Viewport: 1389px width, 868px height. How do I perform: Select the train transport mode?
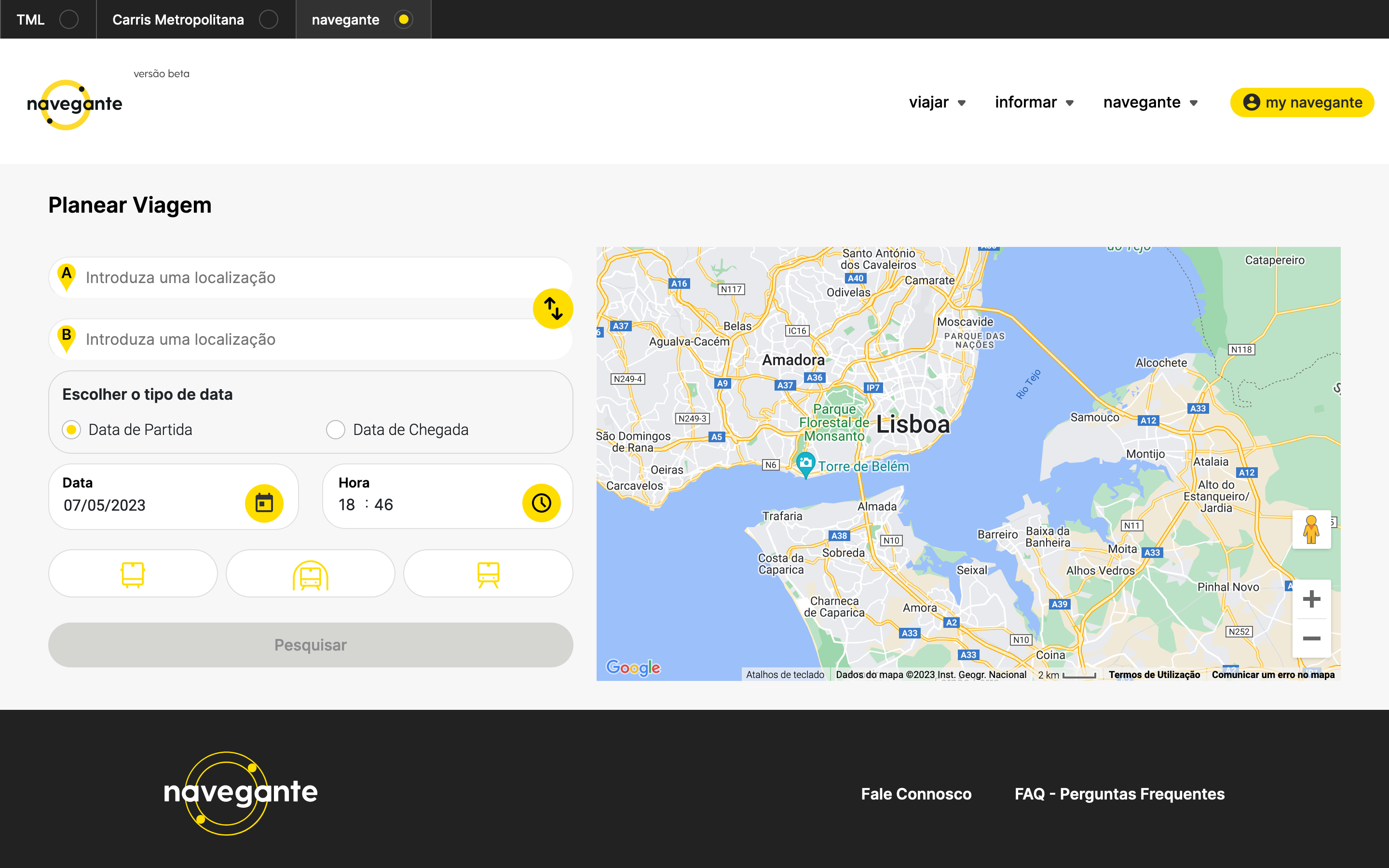coord(488,573)
